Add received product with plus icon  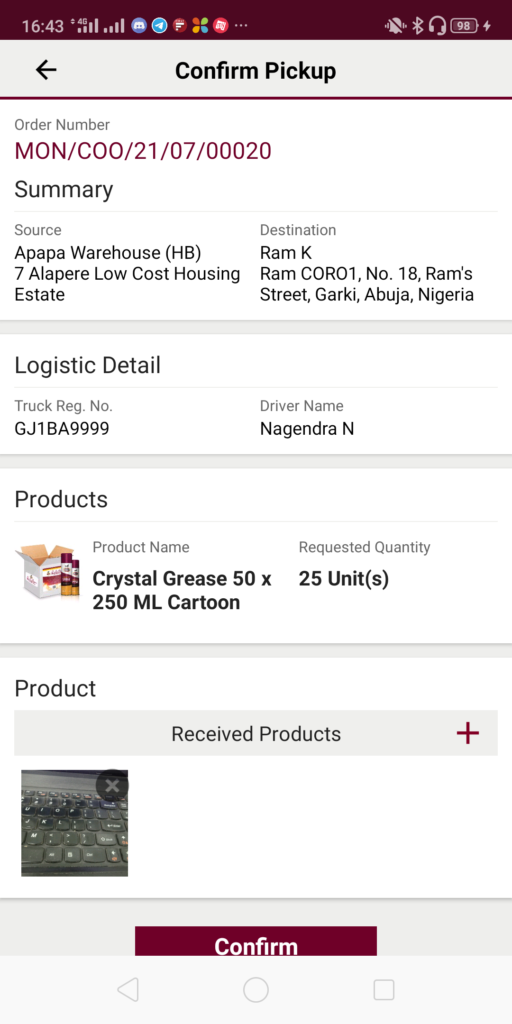[x=468, y=733]
